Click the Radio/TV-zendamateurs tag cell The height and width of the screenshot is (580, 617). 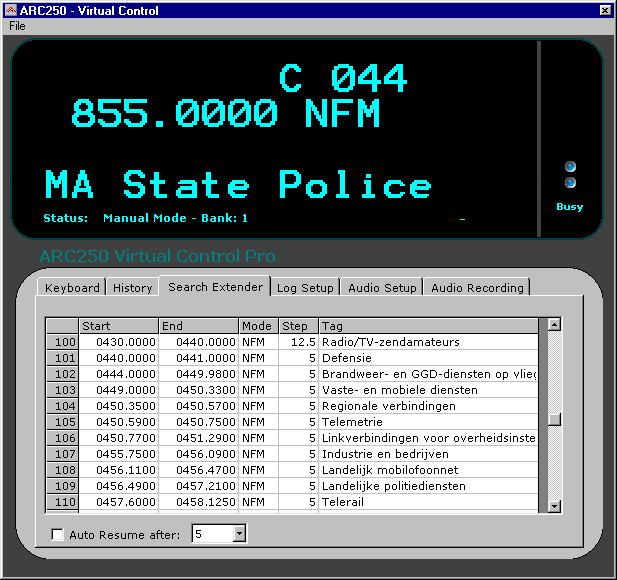pyautogui.click(x=429, y=342)
